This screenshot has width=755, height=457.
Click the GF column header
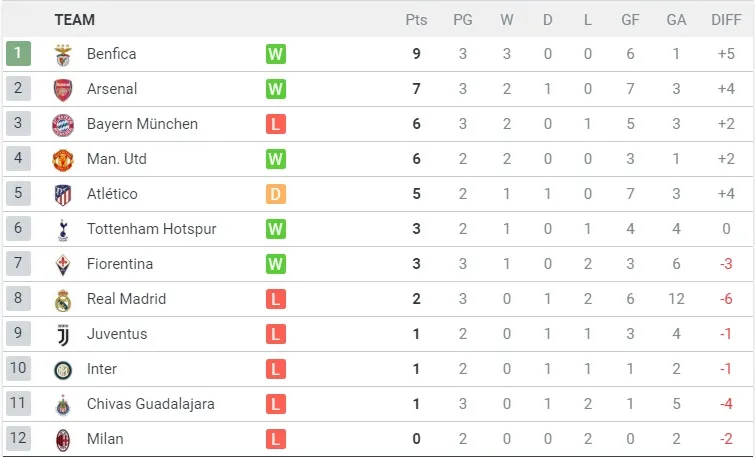(x=630, y=20)
